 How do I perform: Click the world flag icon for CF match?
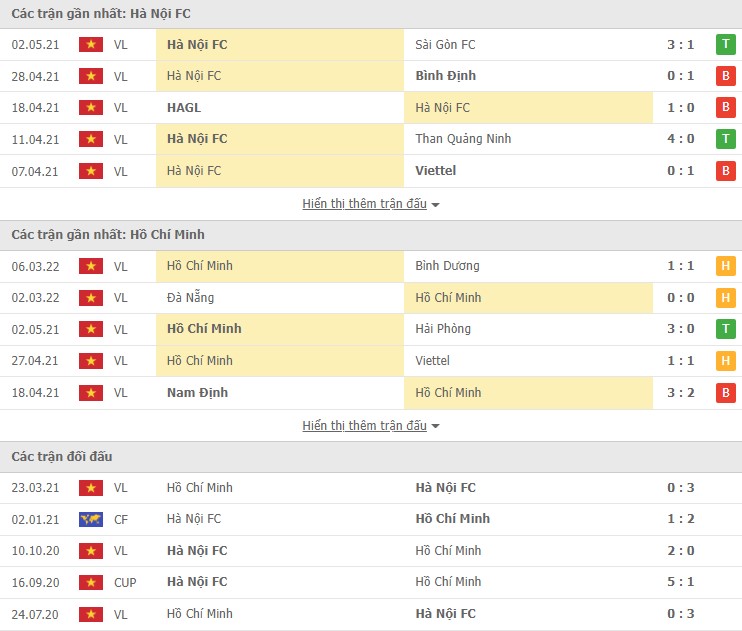[x=91, y=519]
